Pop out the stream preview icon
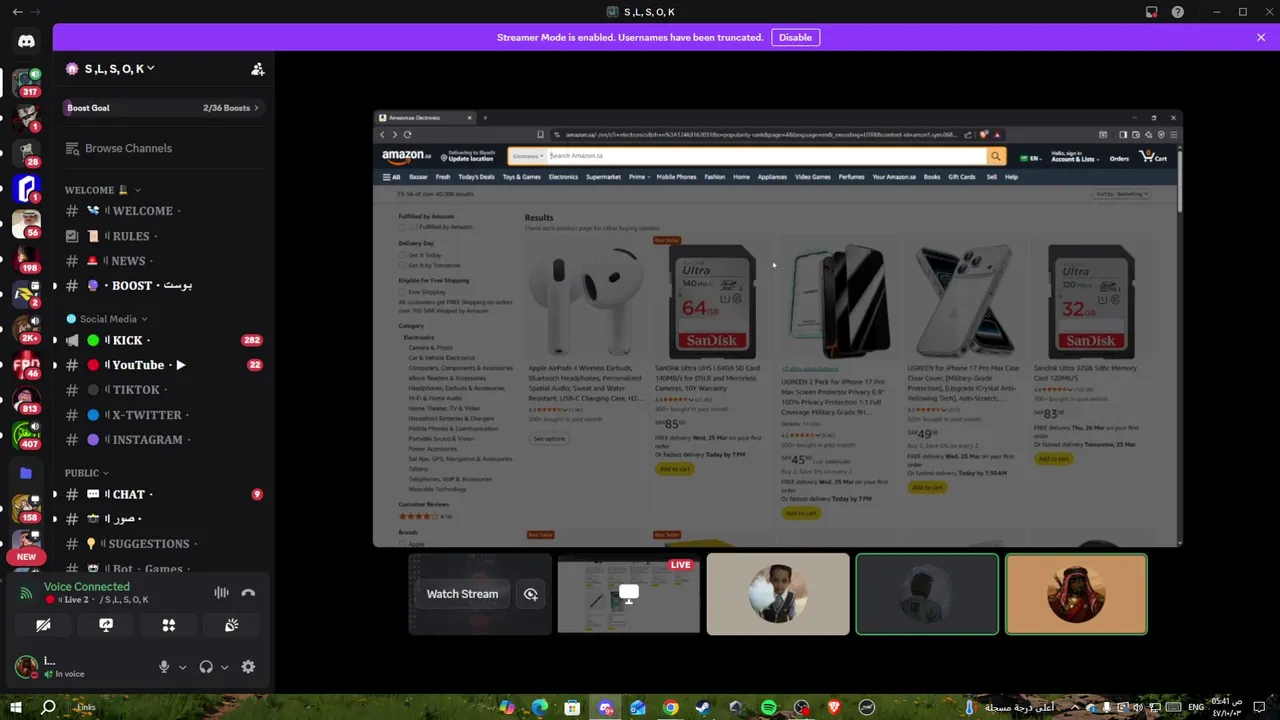The height and width of the screenshot is (720, 1280). 531,594
